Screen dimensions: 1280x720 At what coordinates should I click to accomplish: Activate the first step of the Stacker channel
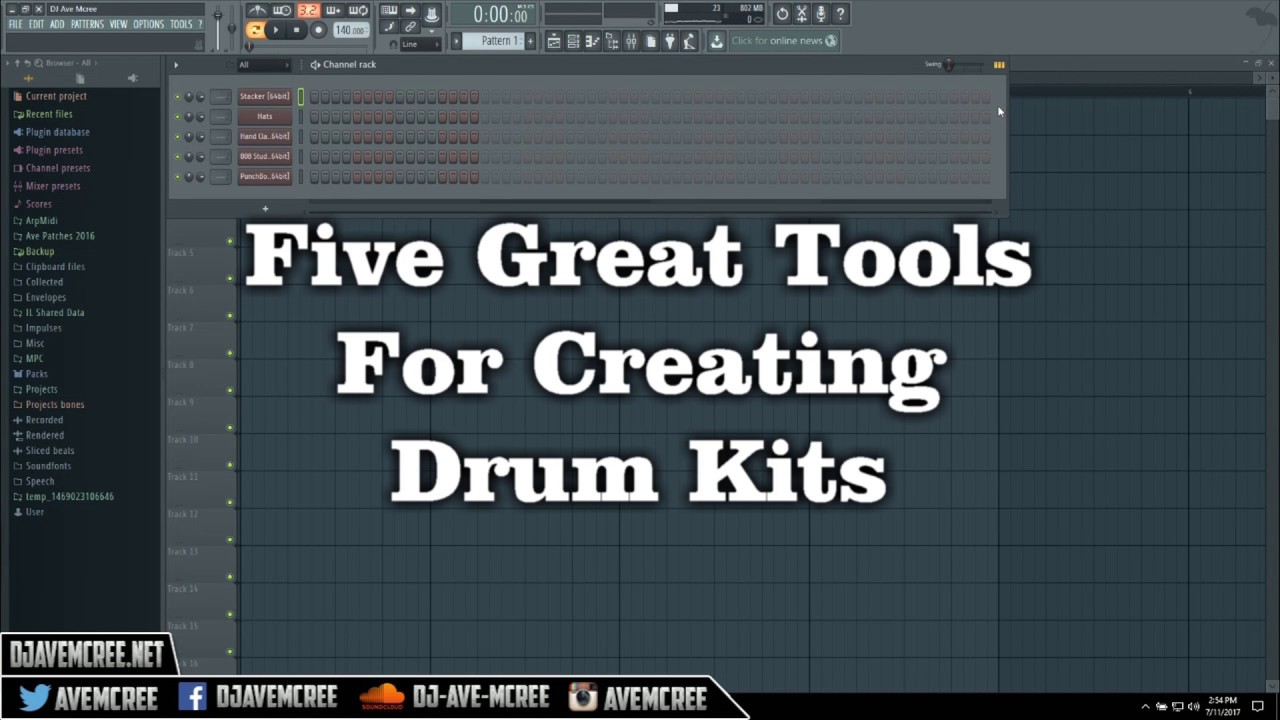tap(314, 96)
